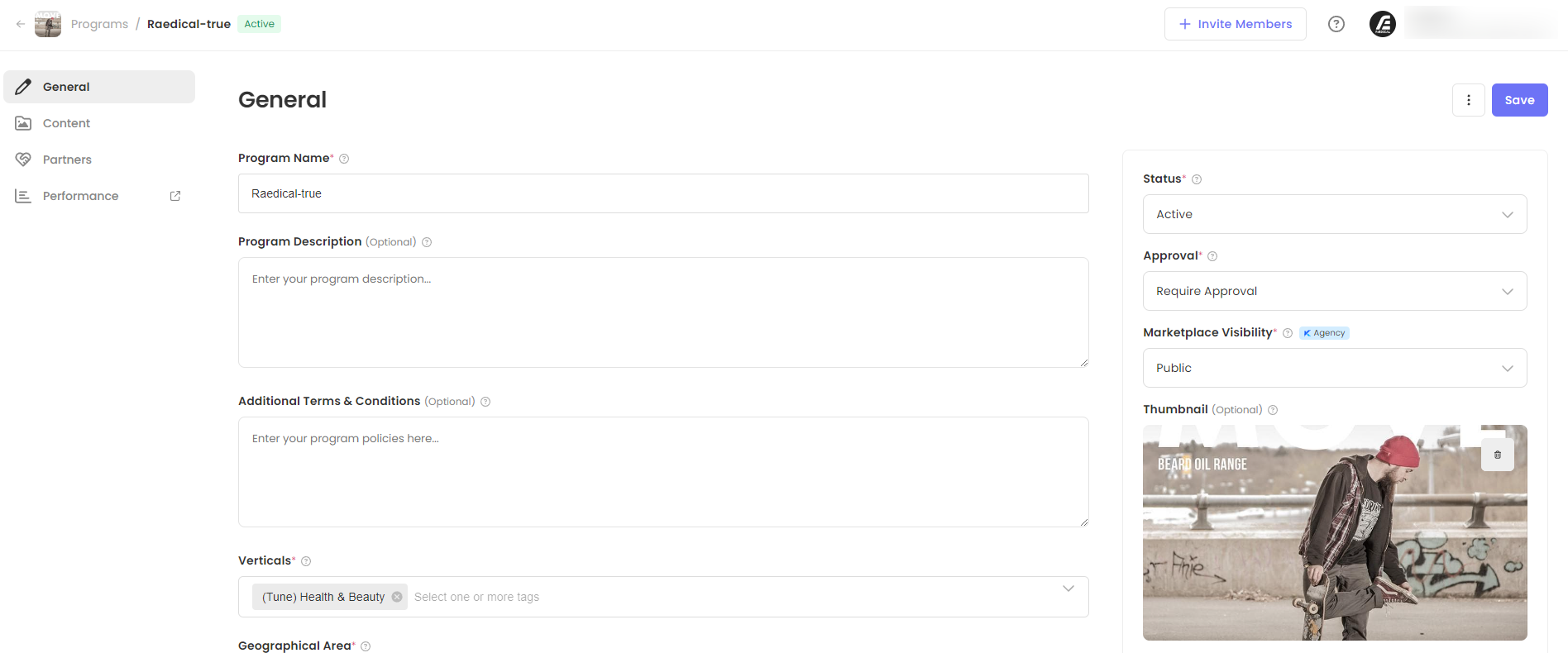Click the three-dot more options button
1568x653 pixels.
coord(1469,100)
